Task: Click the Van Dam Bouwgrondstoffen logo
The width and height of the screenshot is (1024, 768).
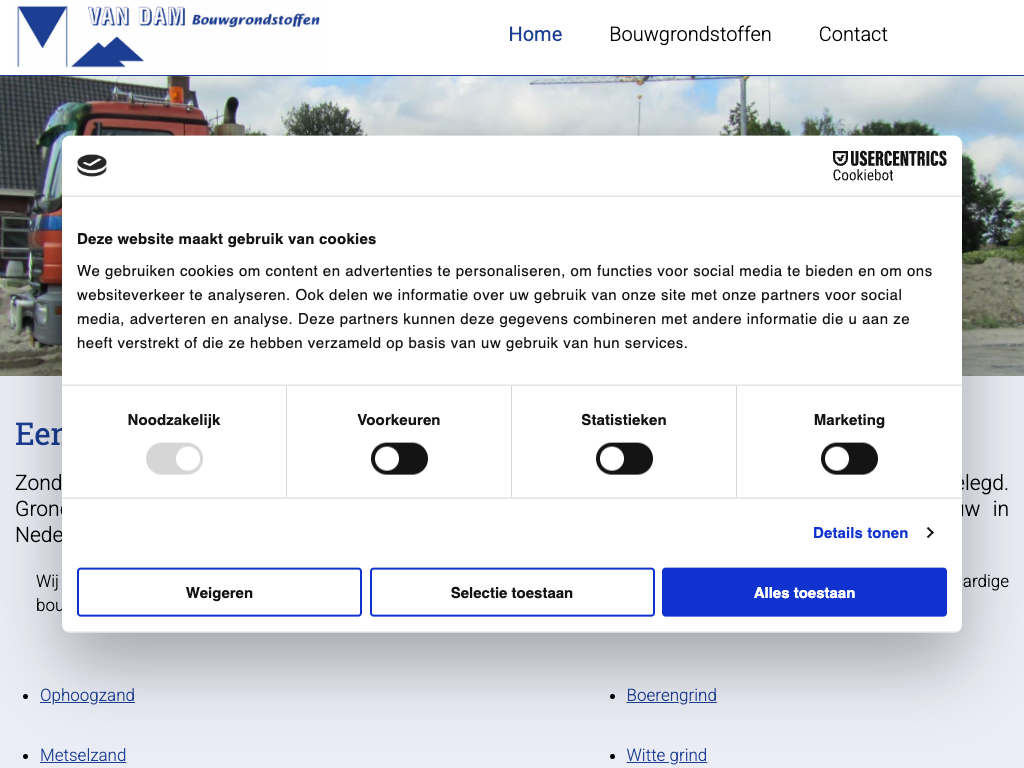Action: [x=168, y=36]
